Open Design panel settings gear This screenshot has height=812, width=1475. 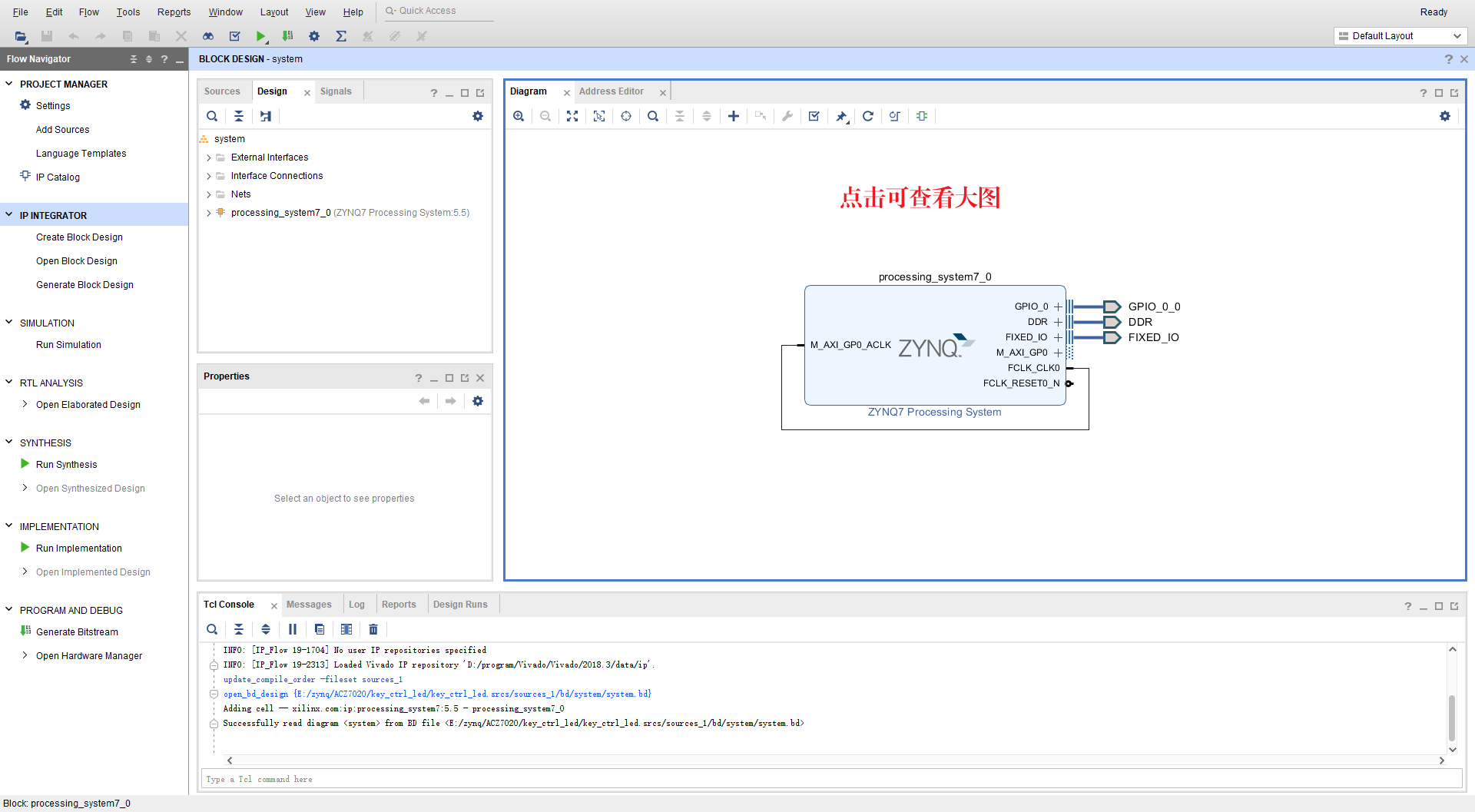click(x=478, y=116)
